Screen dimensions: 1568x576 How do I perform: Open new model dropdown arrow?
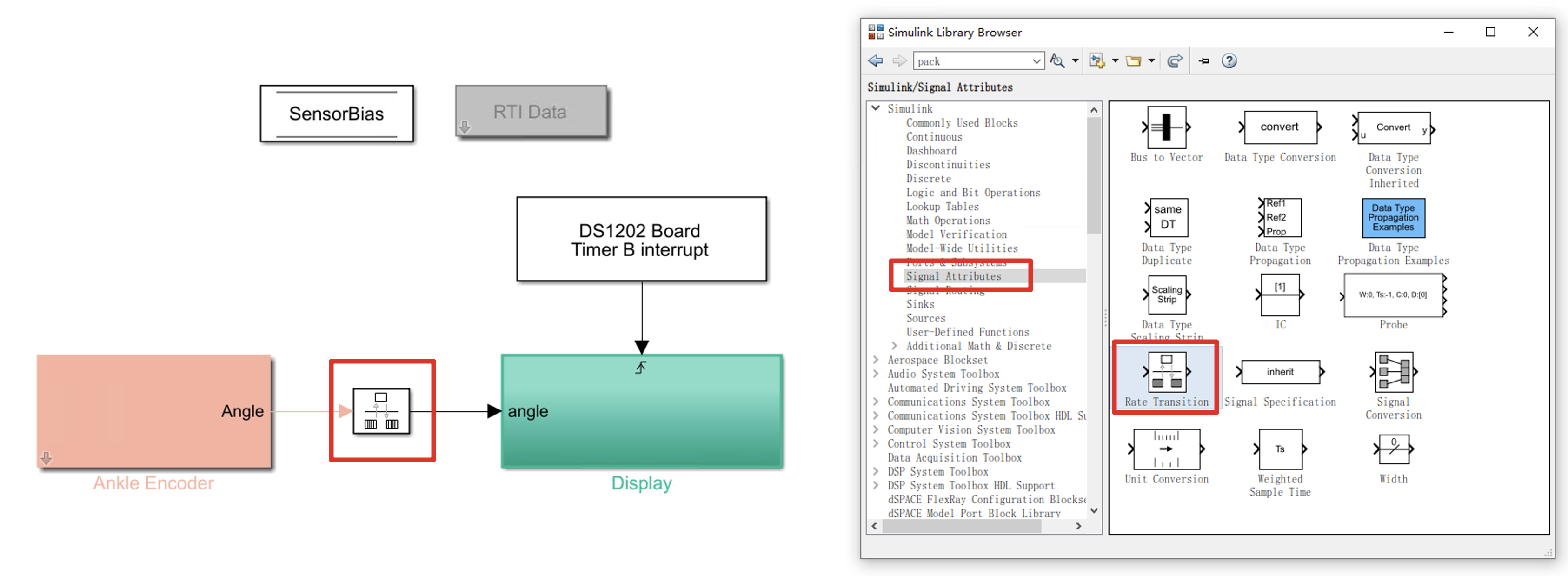[x=1115, y=61]
